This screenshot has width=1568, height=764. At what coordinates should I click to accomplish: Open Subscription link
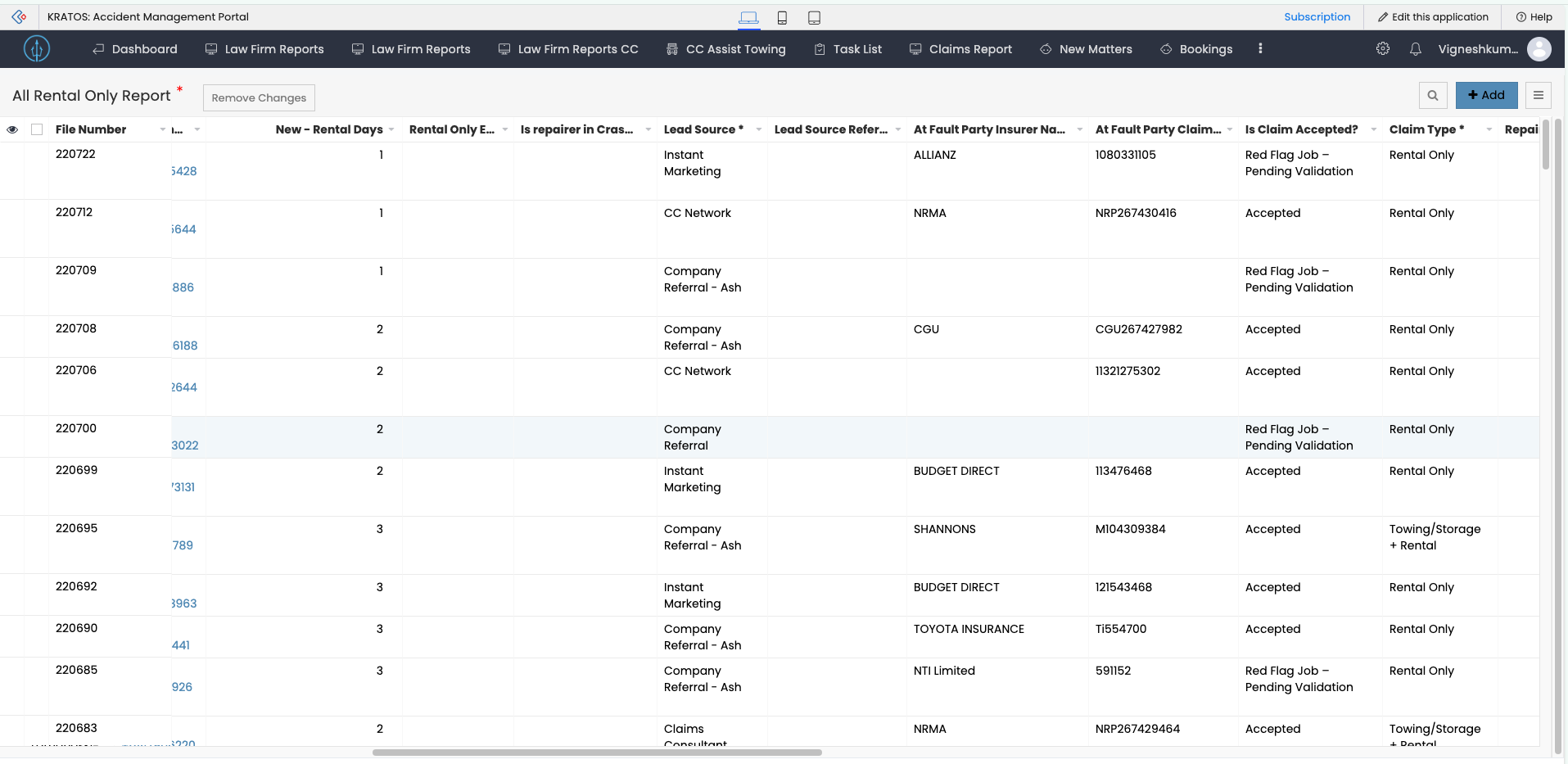tap(1317, 17)
